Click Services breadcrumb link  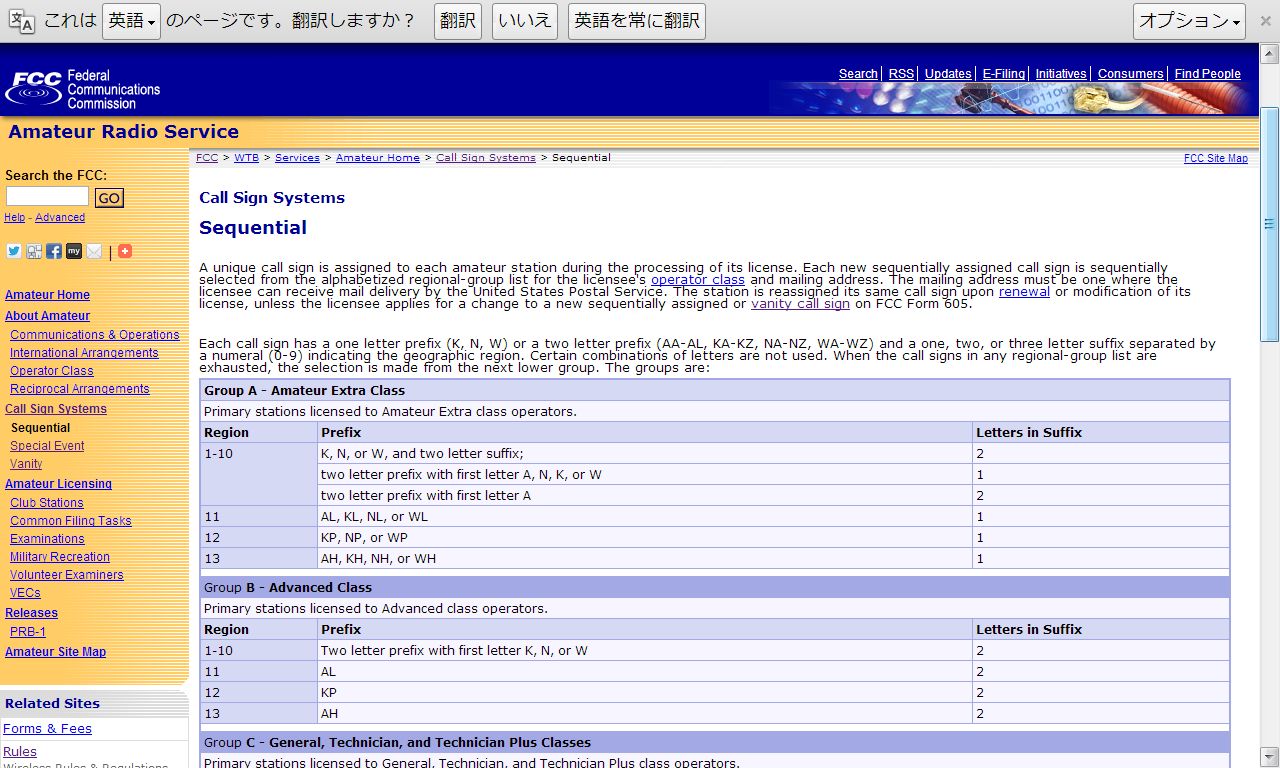(297, 158)
